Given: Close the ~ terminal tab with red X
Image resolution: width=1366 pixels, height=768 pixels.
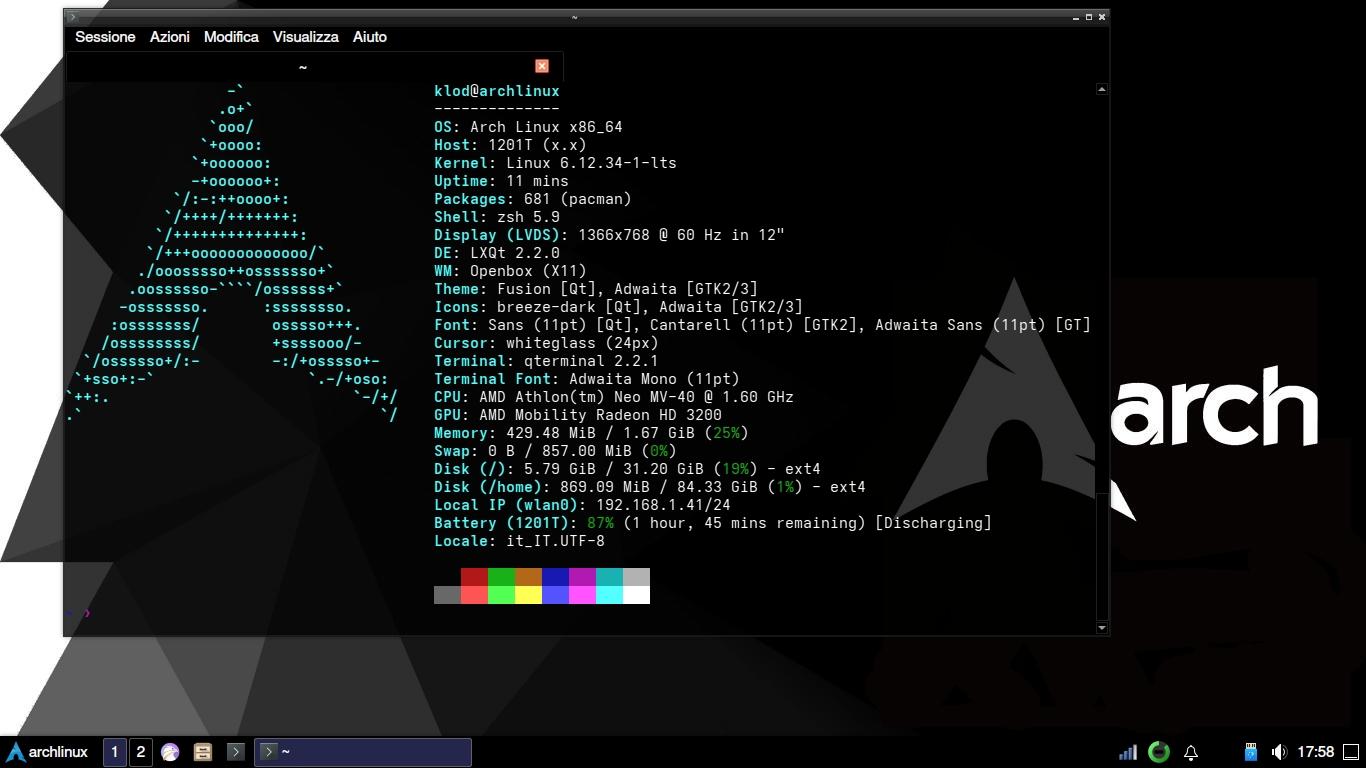Looking at the screenshot, I should coord(542,66).
